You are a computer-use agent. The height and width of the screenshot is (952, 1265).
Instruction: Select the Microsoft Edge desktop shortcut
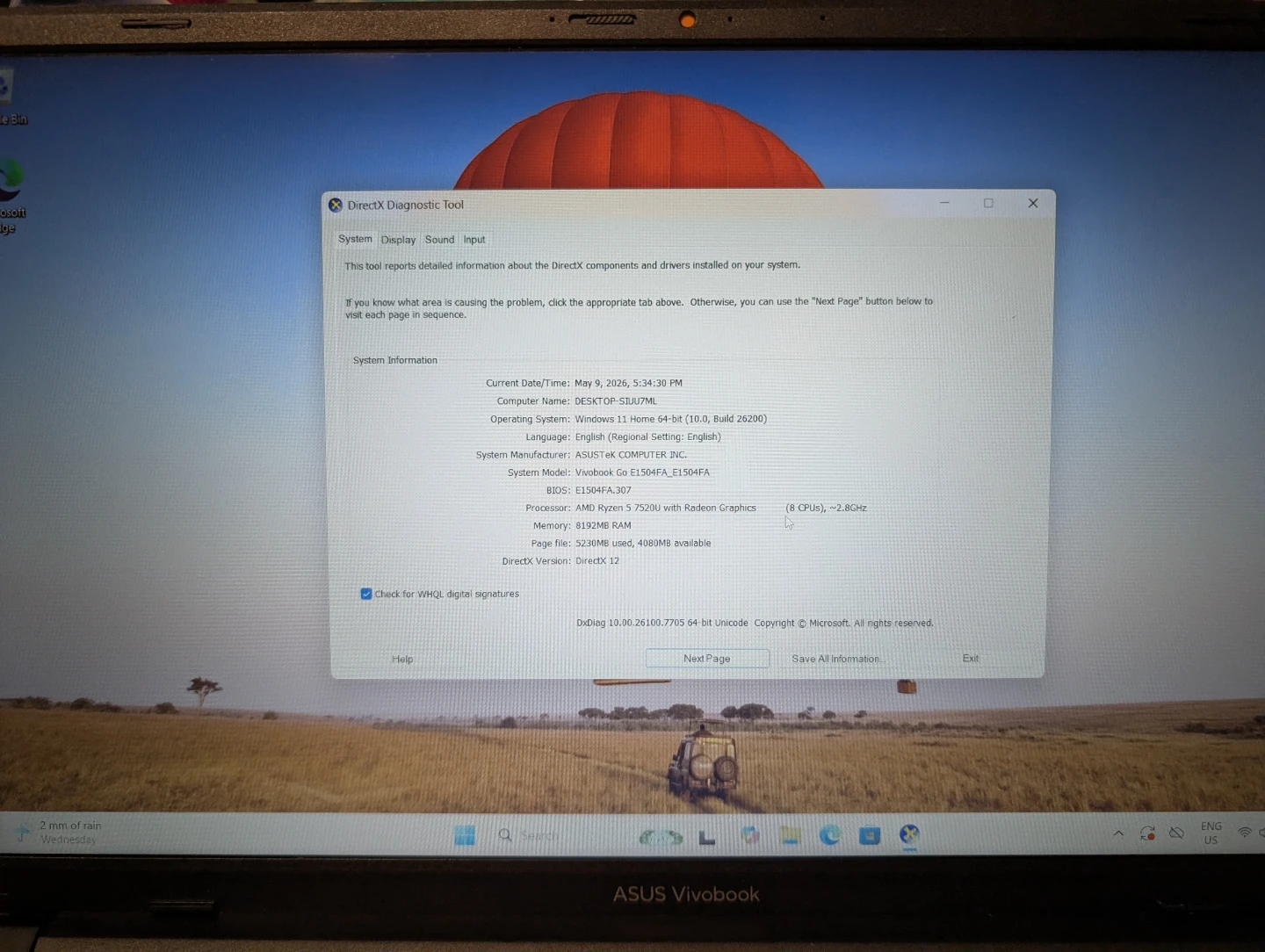[x=11, y=197]
